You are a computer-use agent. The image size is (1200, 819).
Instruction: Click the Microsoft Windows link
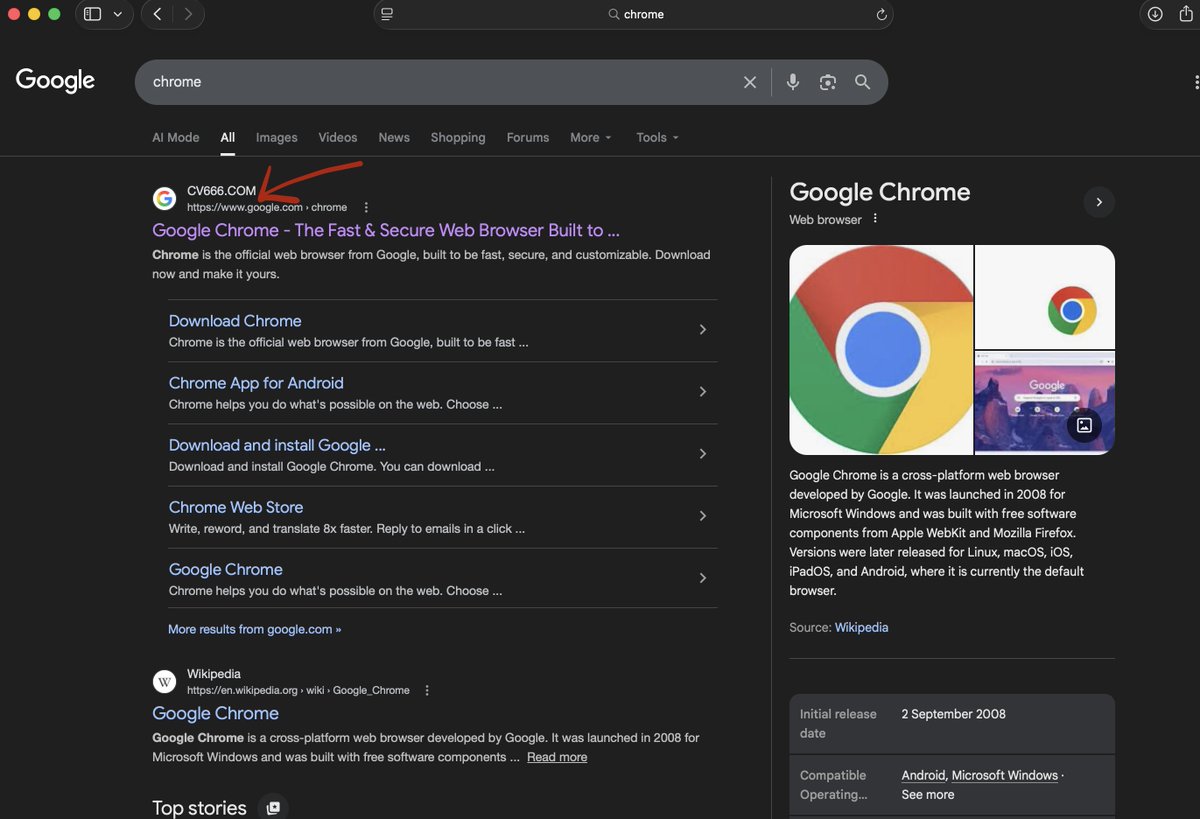(1005, 775)
